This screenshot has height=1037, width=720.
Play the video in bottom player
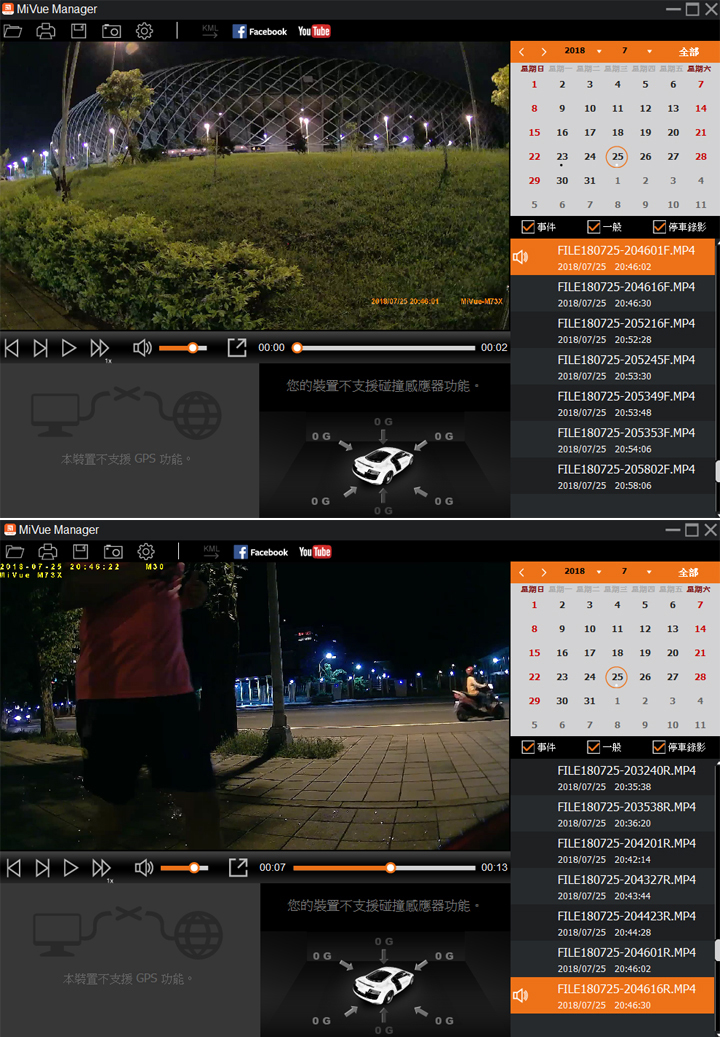71,868
